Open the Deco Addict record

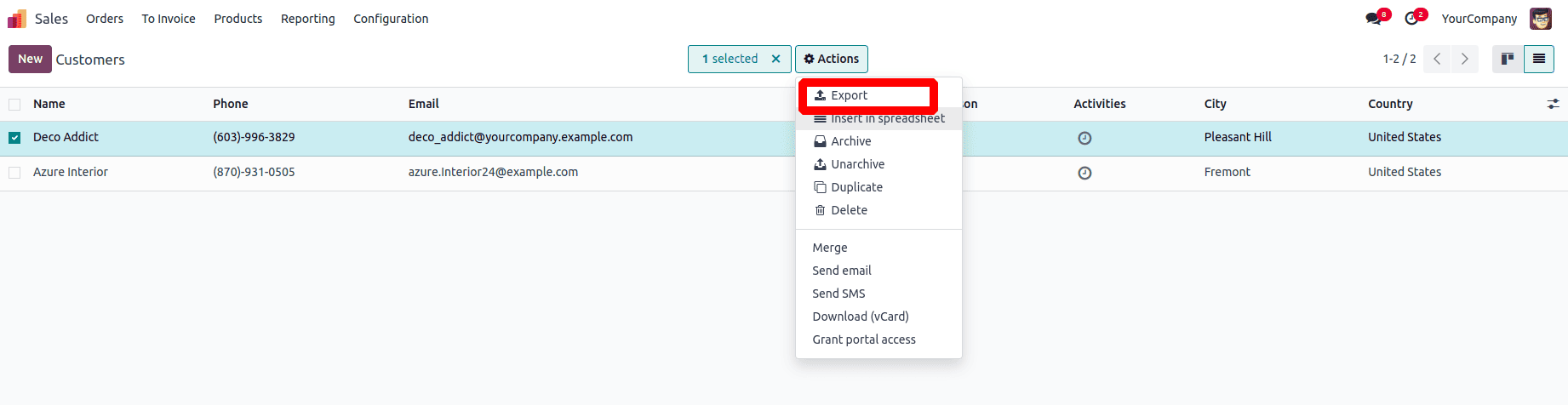[x=66, y=137]
